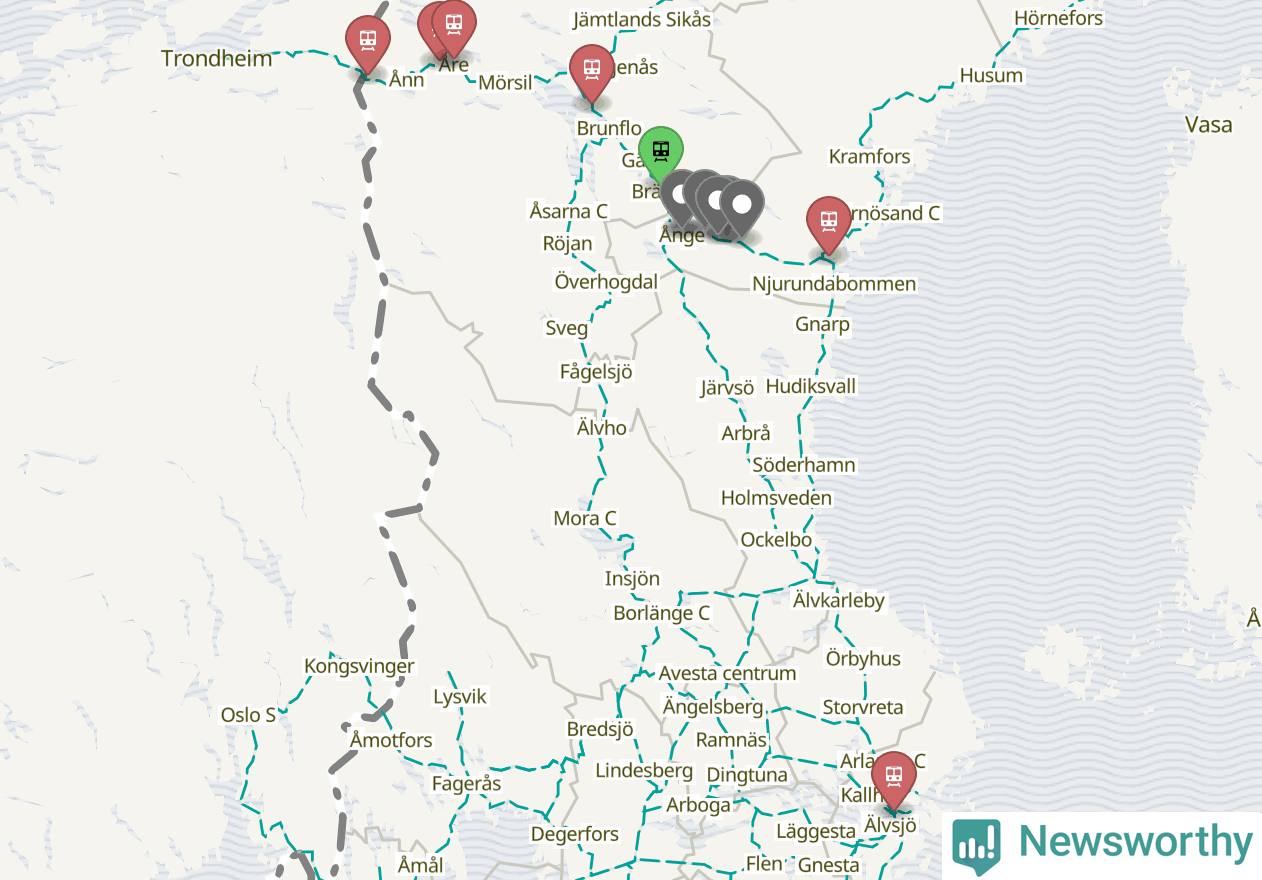Select the Sveg station label
The width and height of the screenshot is (1262, 880).
567,328
